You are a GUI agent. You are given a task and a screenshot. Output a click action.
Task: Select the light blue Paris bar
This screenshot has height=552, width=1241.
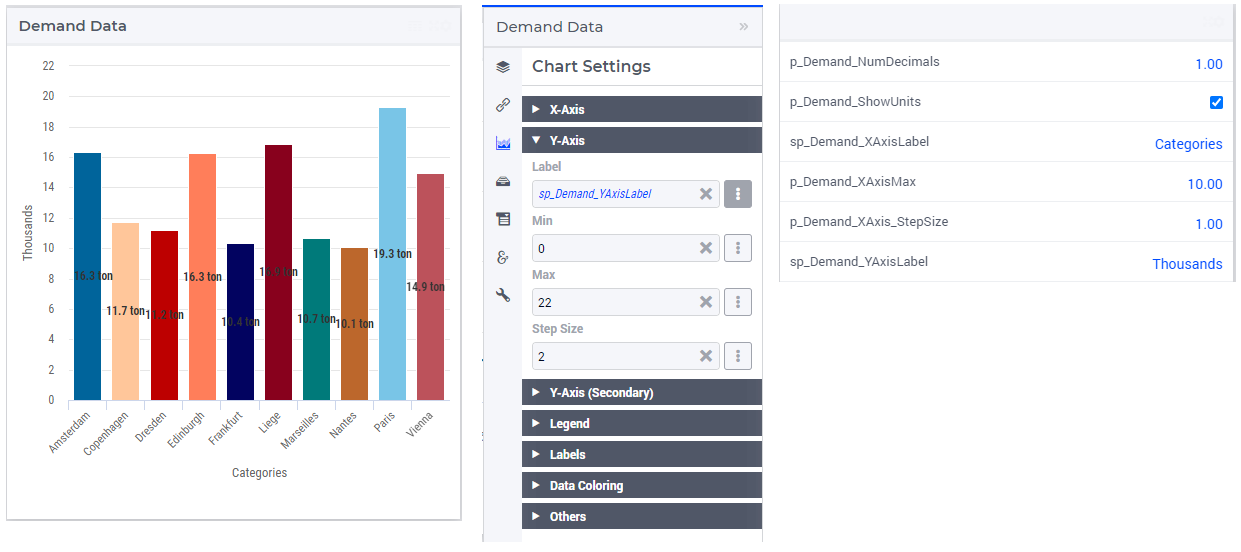(x=392, y=254)
